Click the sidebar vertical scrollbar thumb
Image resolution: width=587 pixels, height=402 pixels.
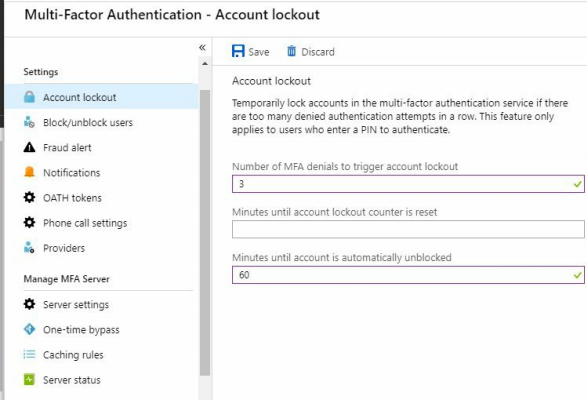pos(205,232)
